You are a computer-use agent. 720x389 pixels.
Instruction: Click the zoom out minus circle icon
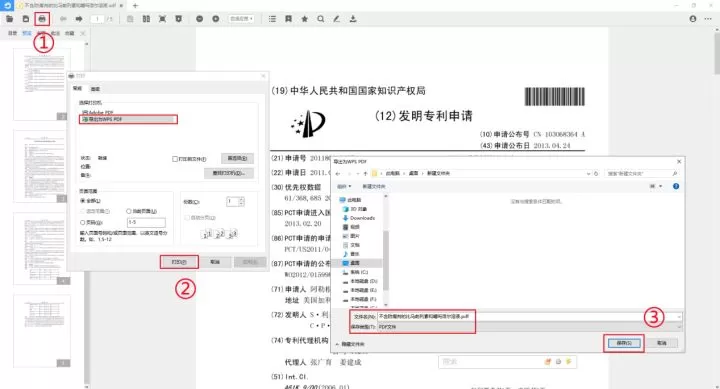coord(199,19)
